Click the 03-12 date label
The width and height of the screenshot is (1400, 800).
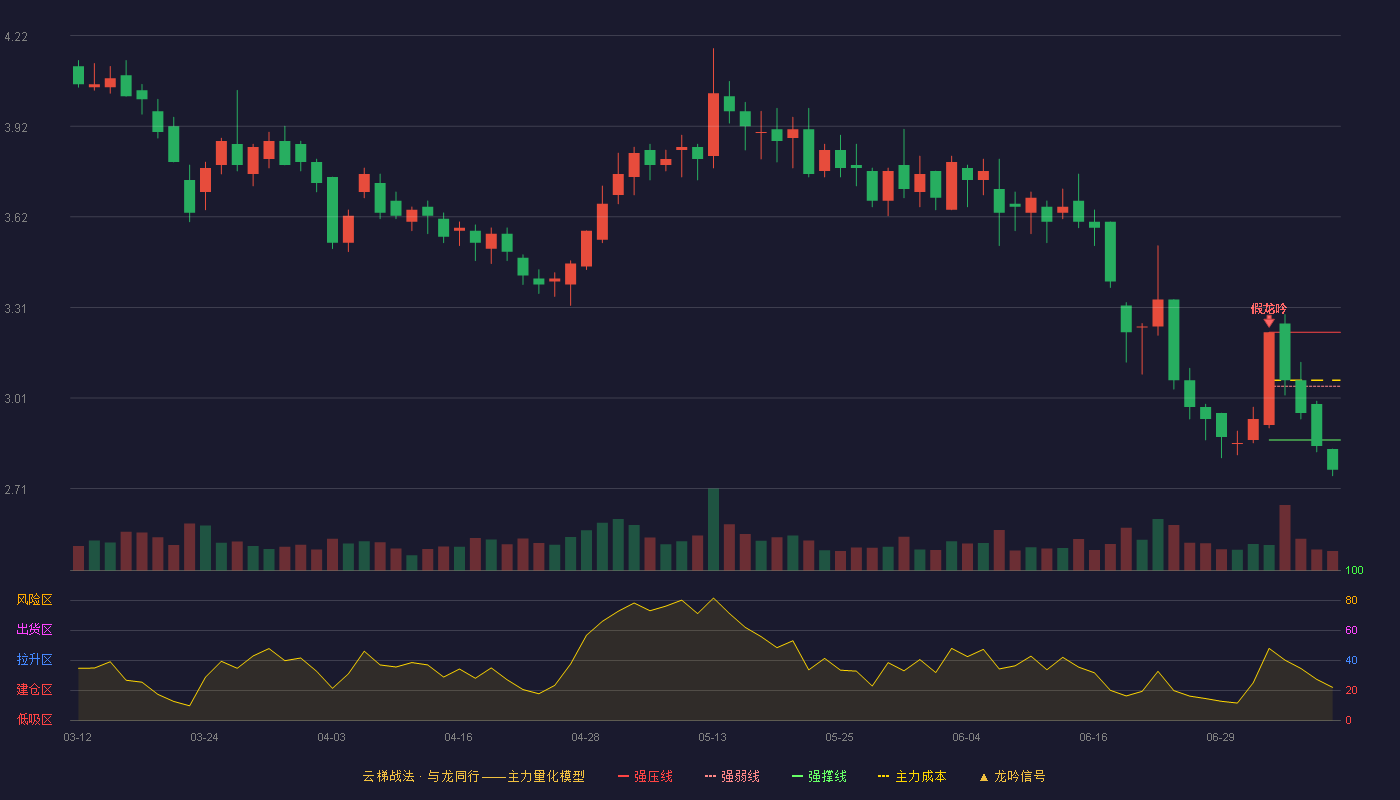(77, 737)
